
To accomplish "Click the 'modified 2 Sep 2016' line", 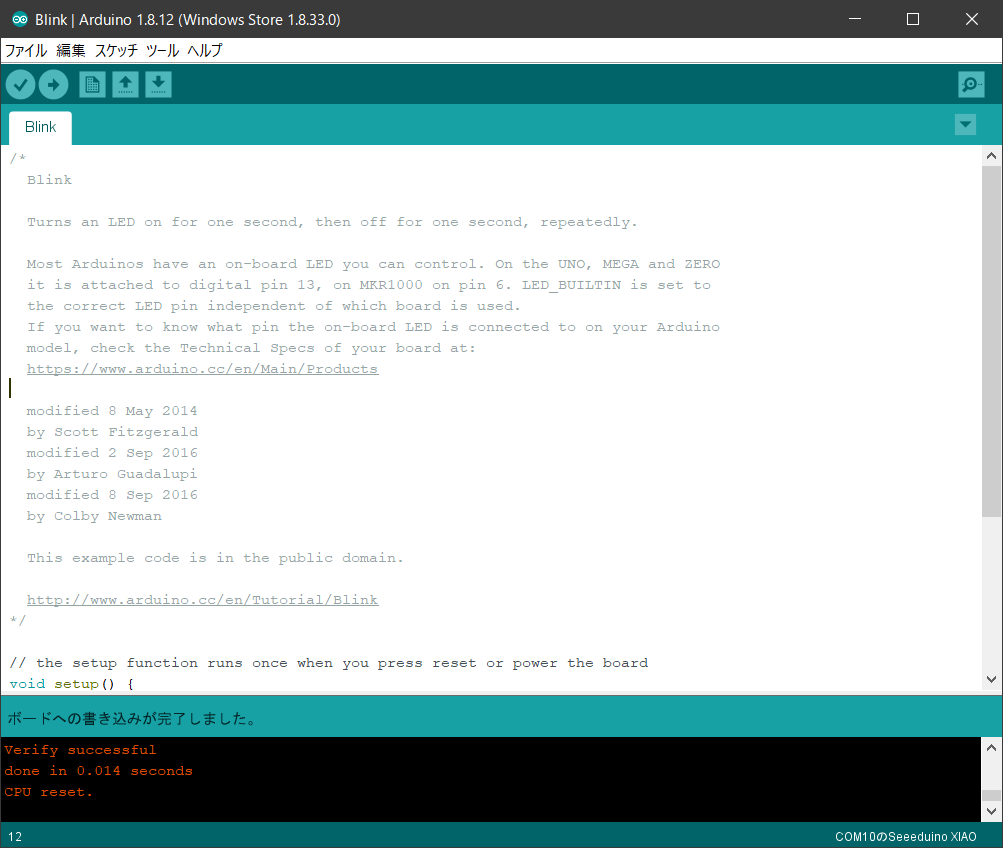I will tap(112, 453).
